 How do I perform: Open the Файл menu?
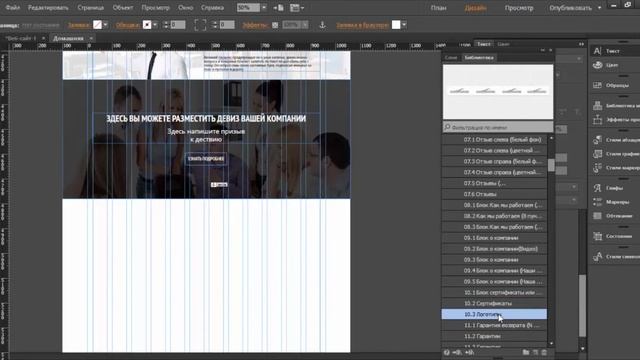click(13, 8)
